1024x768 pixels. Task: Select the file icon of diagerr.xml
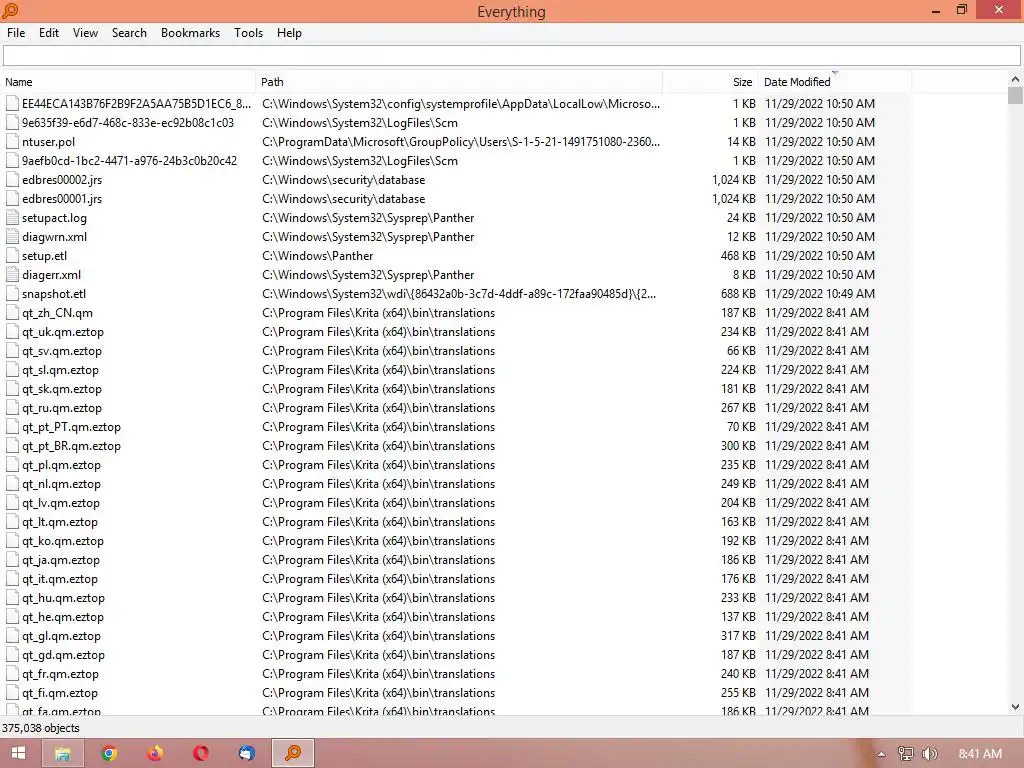pyautogui.click(x=12, y=274)
